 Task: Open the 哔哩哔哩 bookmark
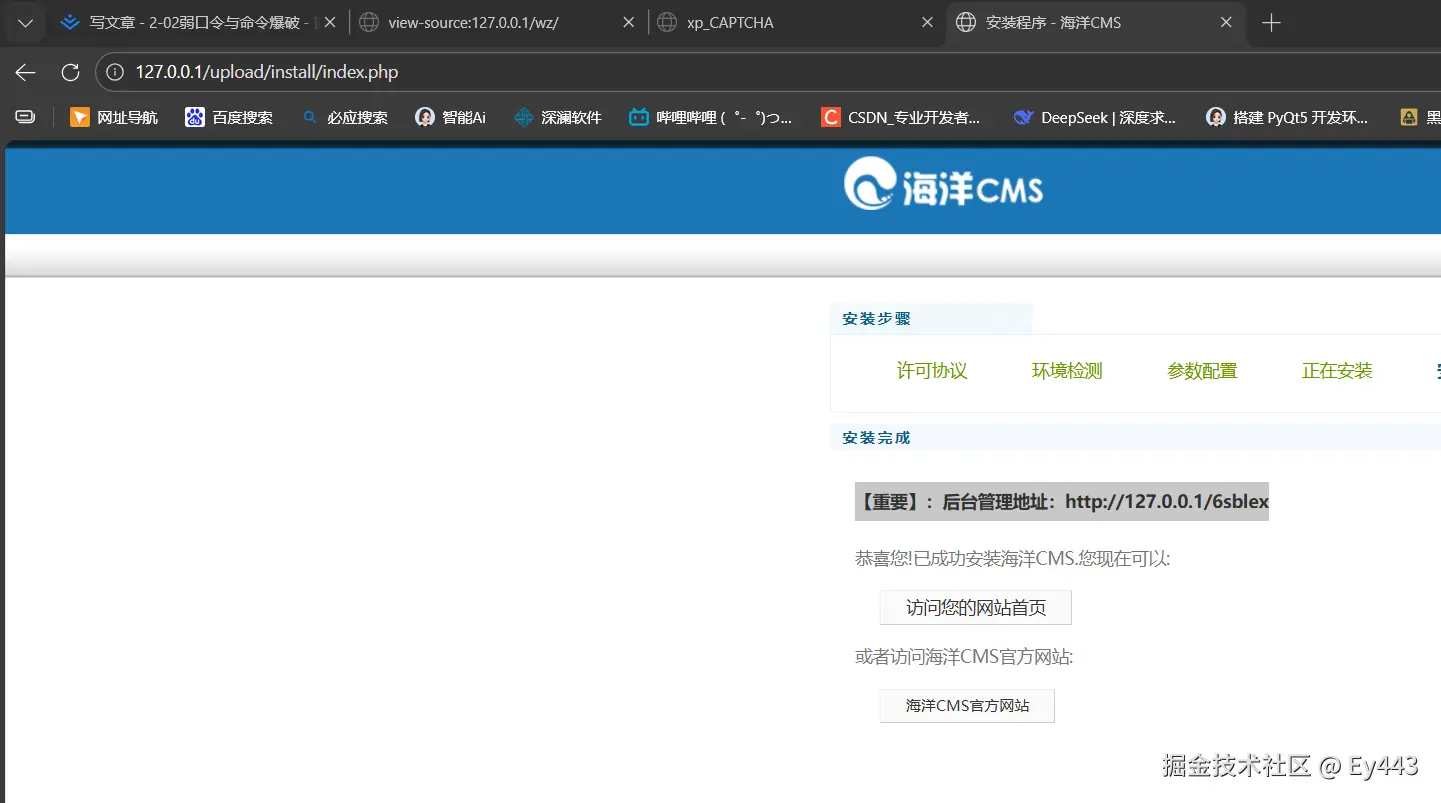point(711,117)
